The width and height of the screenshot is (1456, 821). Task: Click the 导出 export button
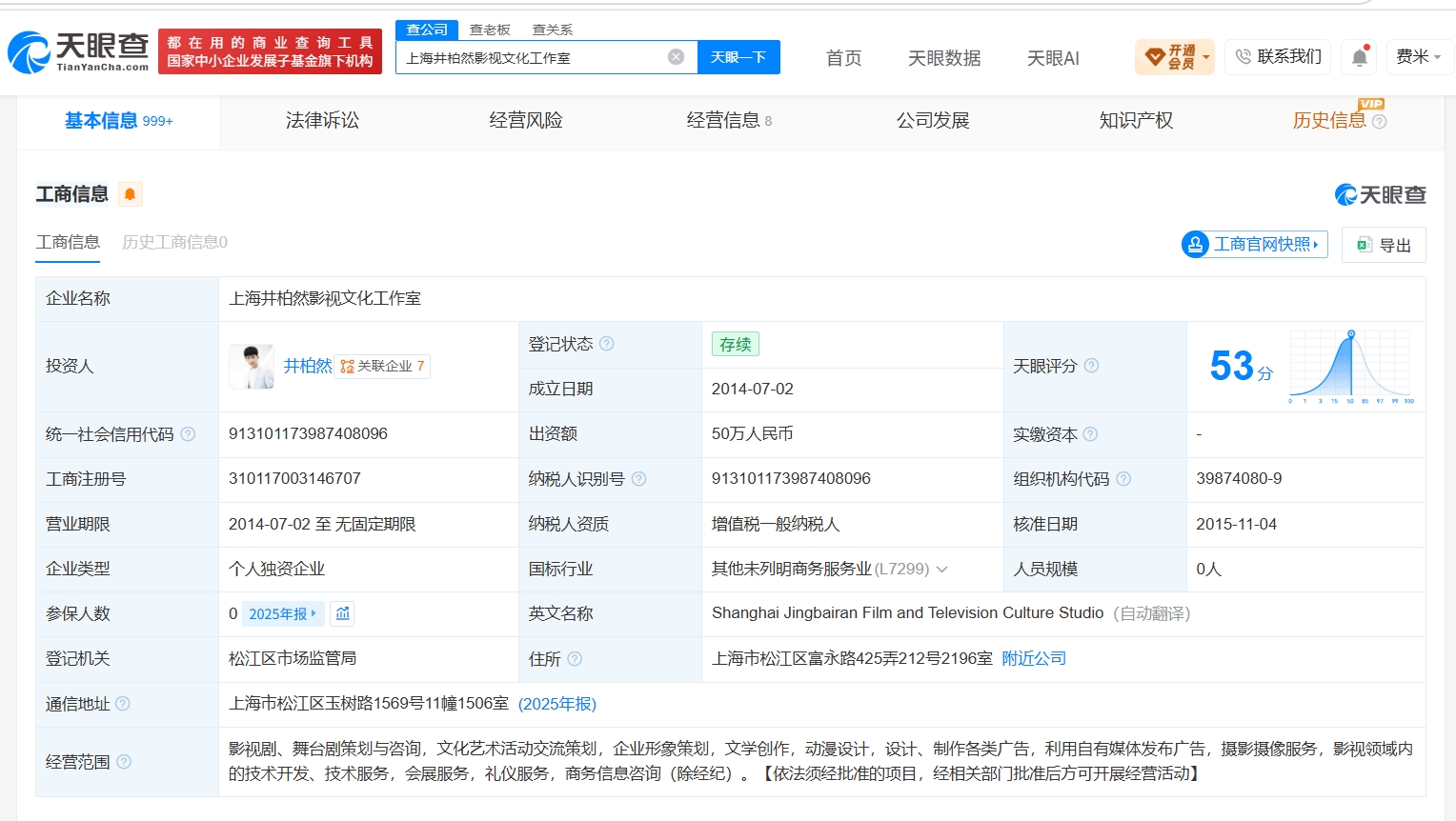[x=1384, y=245]
